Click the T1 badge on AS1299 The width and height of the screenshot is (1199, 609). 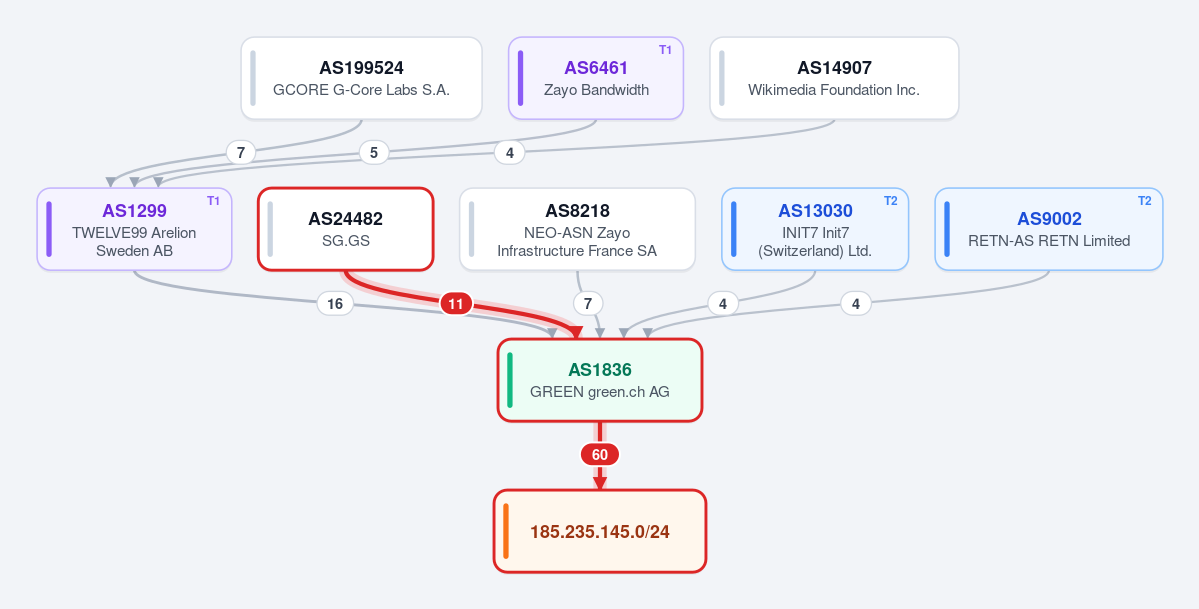pyautogui.click(x=213, y=200)
